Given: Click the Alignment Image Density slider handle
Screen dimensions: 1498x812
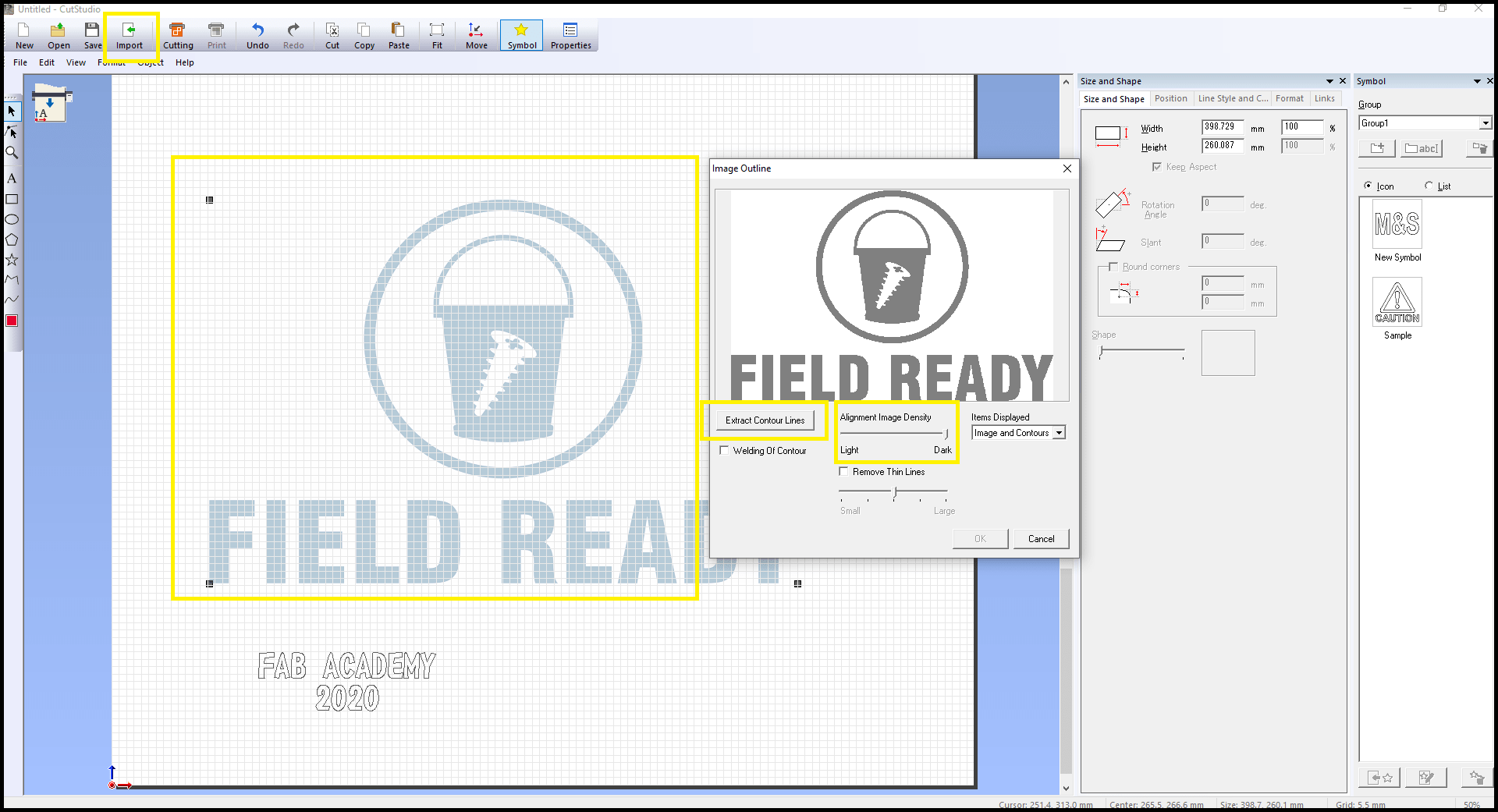Looking at the screenshot, I should 946,434.
